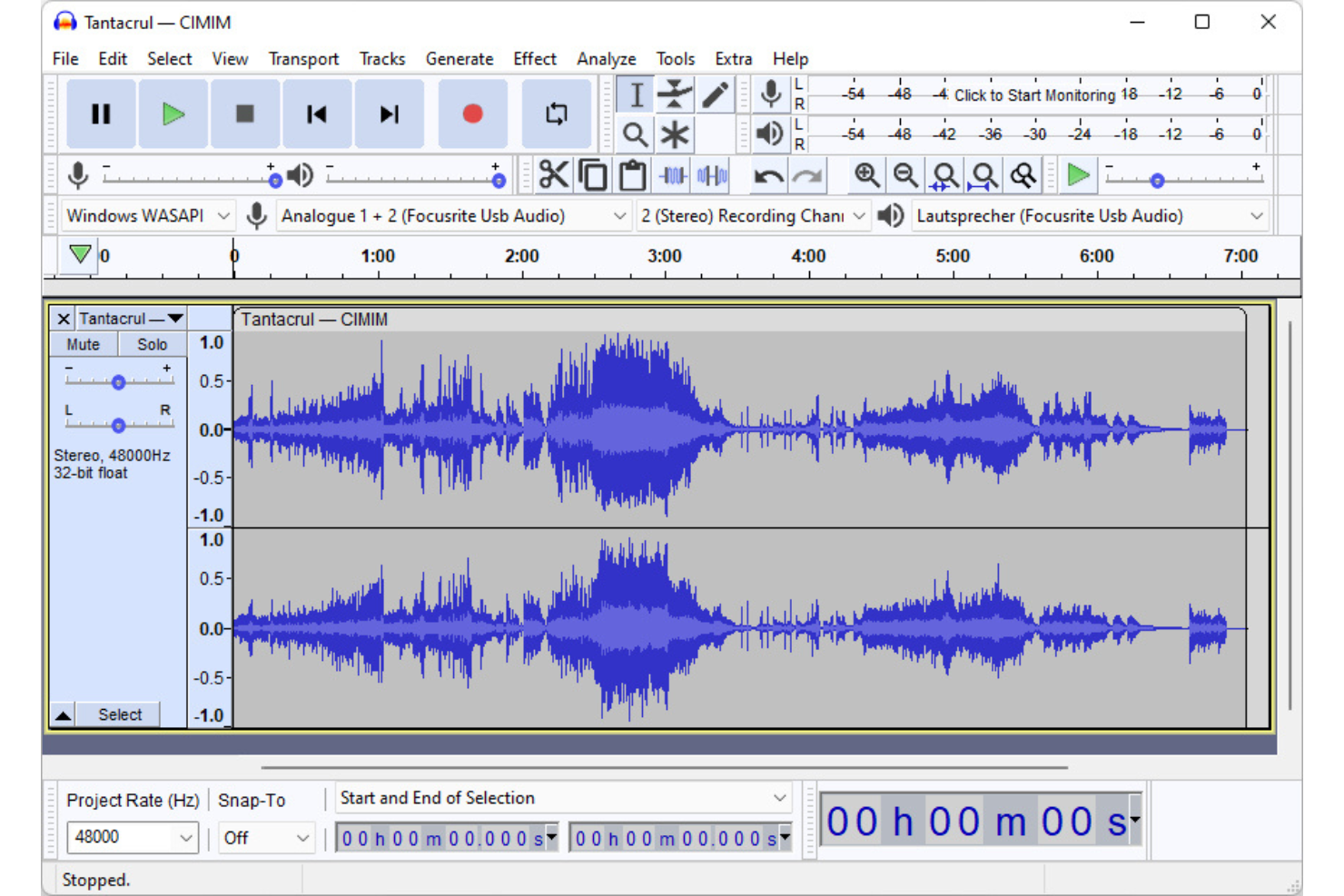Click the Cut scissors icon
The image size is (1344, 896).
pyautogui.click(x=553, y=174)
